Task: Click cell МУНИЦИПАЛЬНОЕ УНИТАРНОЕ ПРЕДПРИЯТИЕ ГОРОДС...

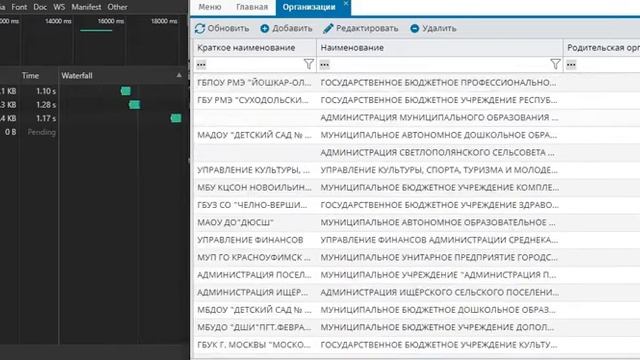Action: point(440,258)
